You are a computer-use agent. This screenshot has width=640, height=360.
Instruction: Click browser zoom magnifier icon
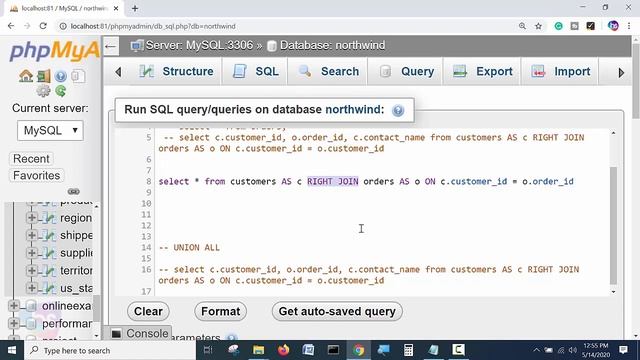tap(522, 26)
